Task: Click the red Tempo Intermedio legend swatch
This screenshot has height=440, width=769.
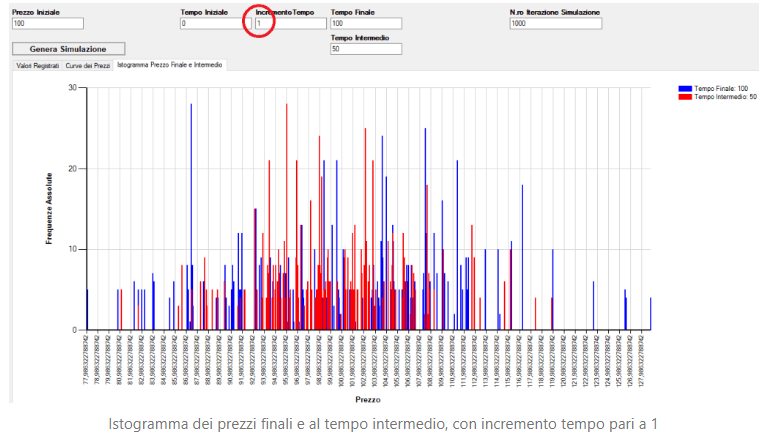Action: pos(685,97)
